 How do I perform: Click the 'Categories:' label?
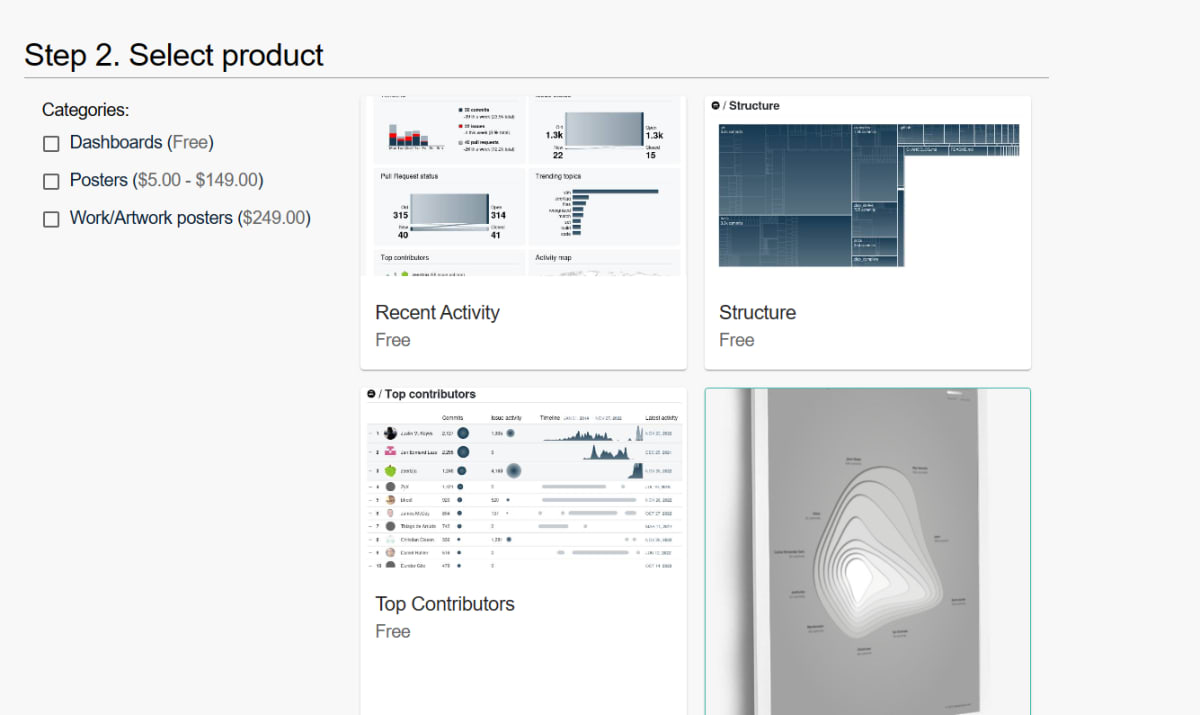coord(86,110)
